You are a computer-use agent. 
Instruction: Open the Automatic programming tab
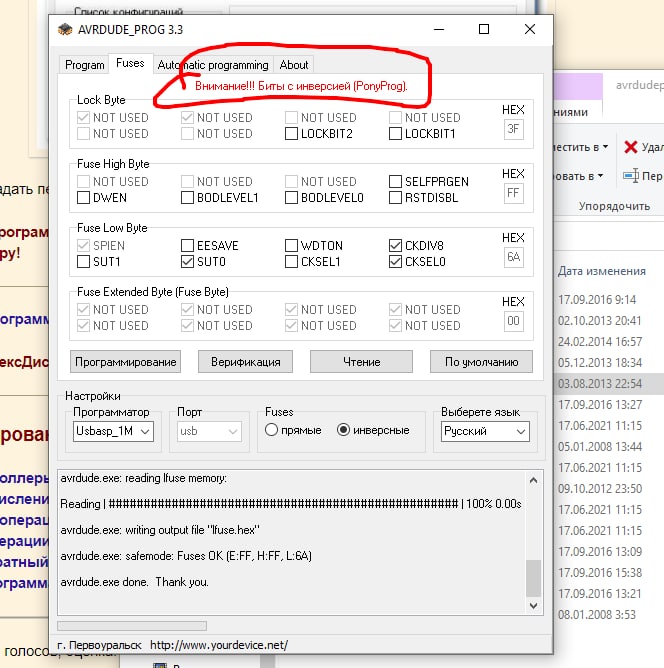click(x=213, y=65)
